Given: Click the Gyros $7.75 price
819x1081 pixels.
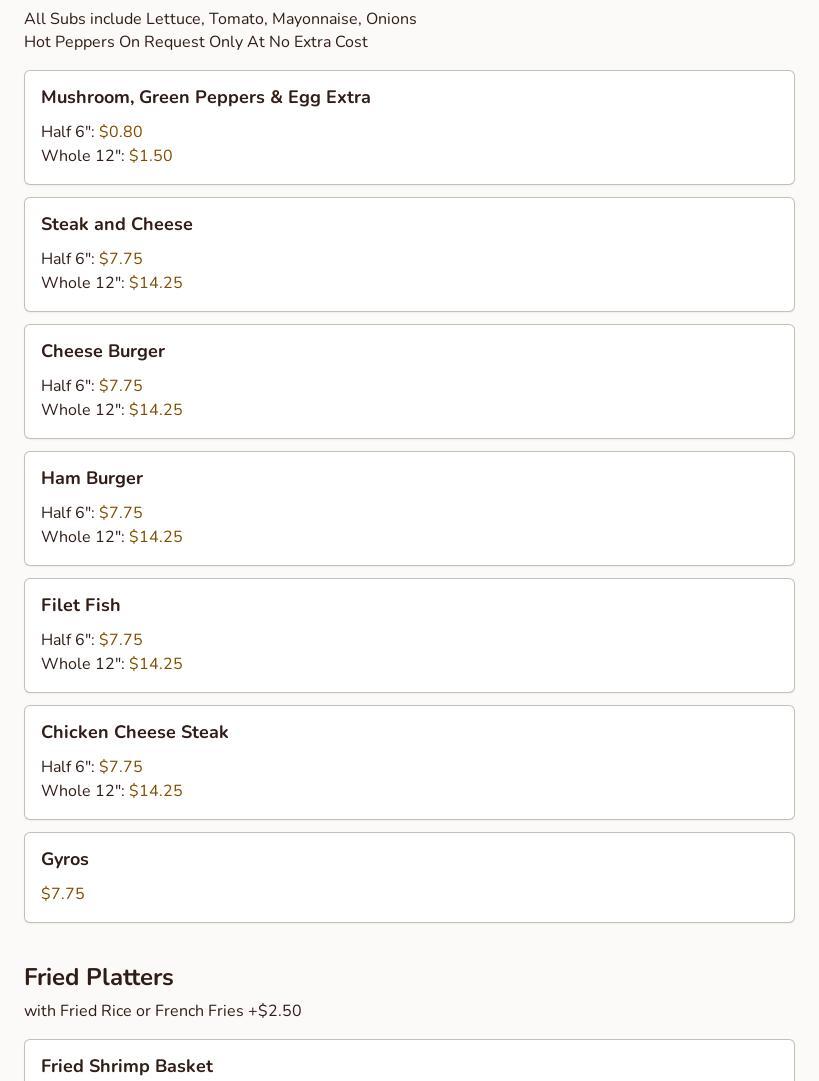Looking at the screenshot, I should tap(63, 894).
